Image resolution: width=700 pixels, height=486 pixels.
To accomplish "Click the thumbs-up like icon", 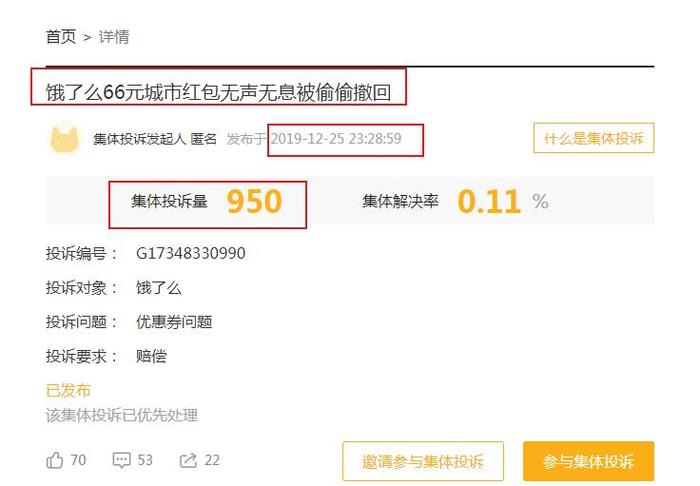I will pos(54,460).
